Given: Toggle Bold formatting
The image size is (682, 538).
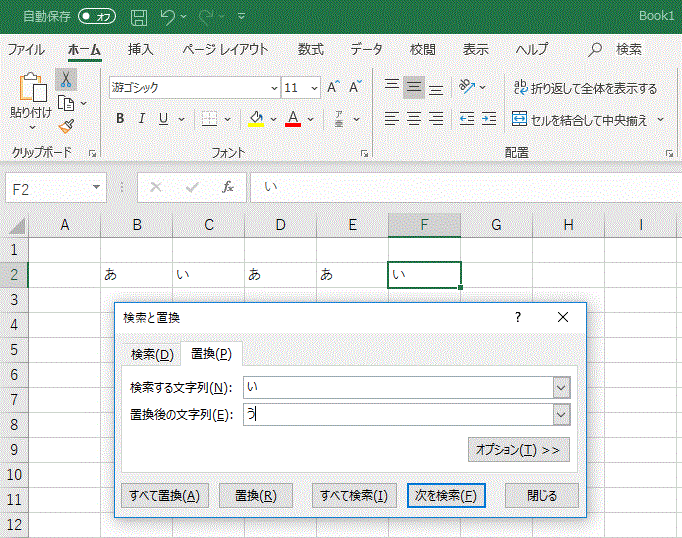Looking at the screenshot, I should click(x=120, y=119).
